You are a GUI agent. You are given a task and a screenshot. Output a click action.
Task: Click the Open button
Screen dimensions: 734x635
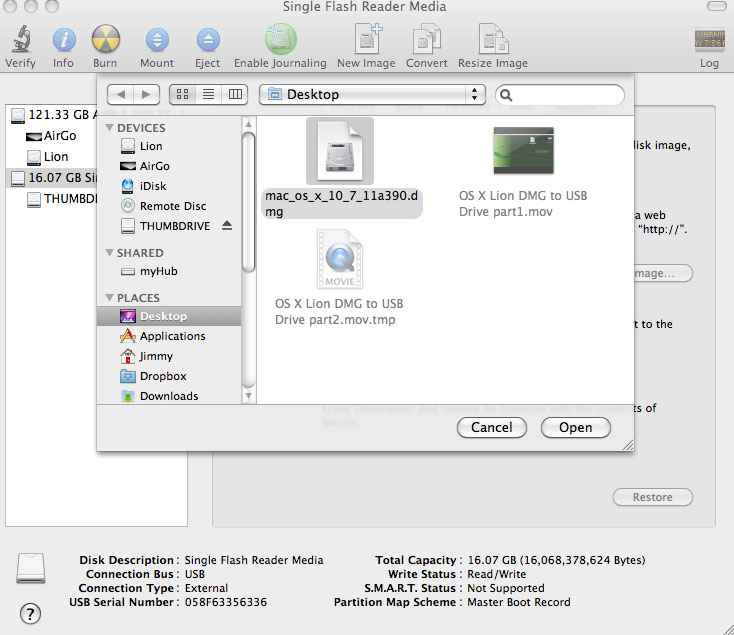(575, 428)
